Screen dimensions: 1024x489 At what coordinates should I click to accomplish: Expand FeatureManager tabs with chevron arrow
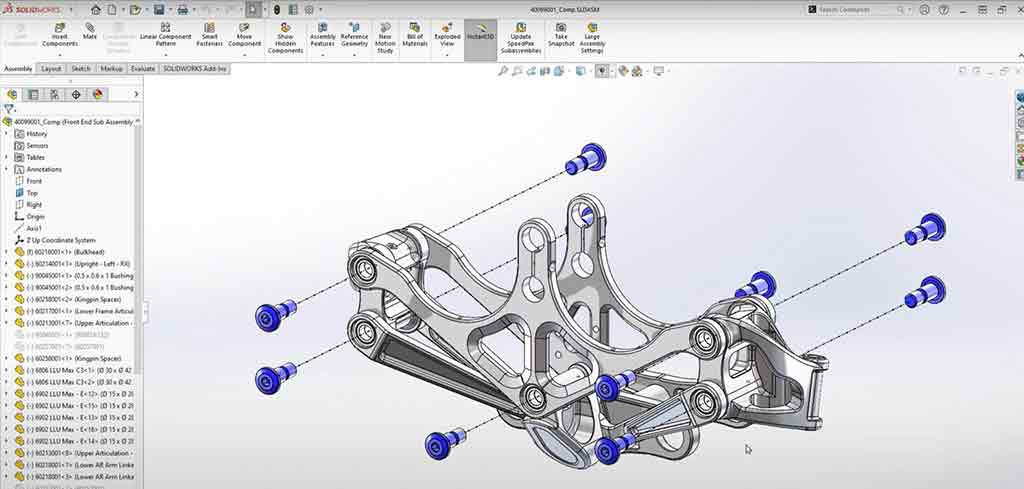(x=136, y=95)
